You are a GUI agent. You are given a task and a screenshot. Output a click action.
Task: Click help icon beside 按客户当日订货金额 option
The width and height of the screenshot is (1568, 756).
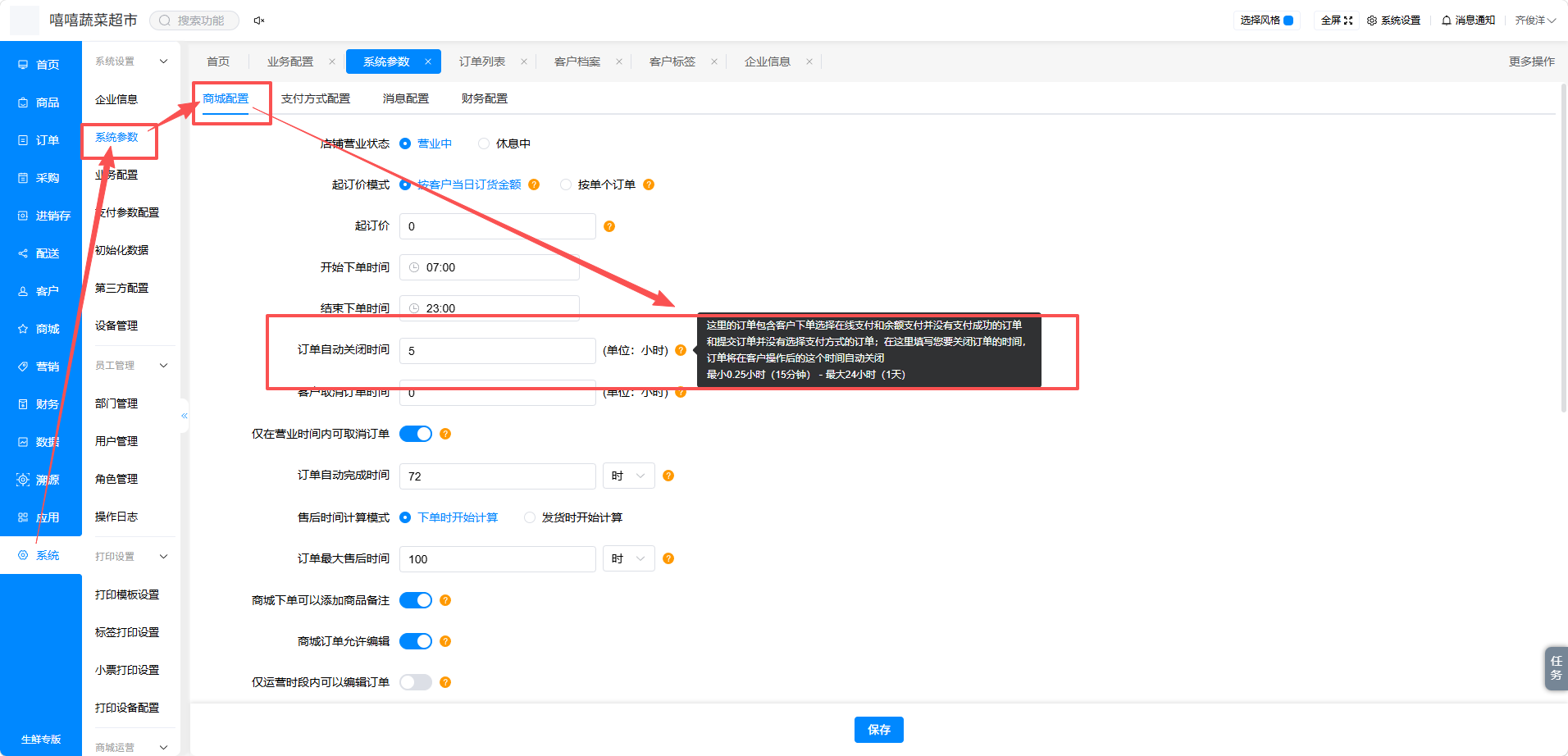point(534,184)
